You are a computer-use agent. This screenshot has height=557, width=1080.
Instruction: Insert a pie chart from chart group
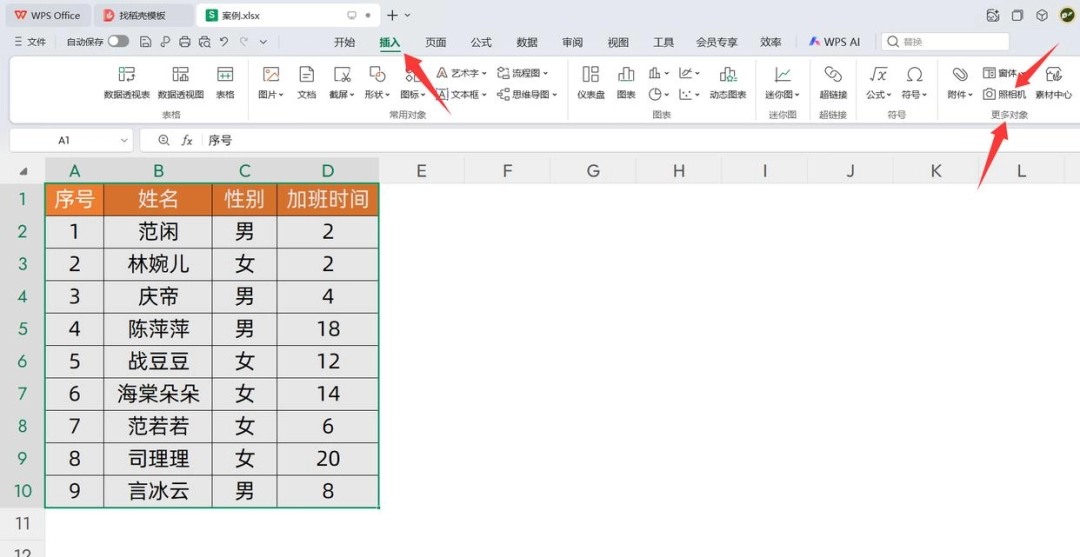pos(659,94)
